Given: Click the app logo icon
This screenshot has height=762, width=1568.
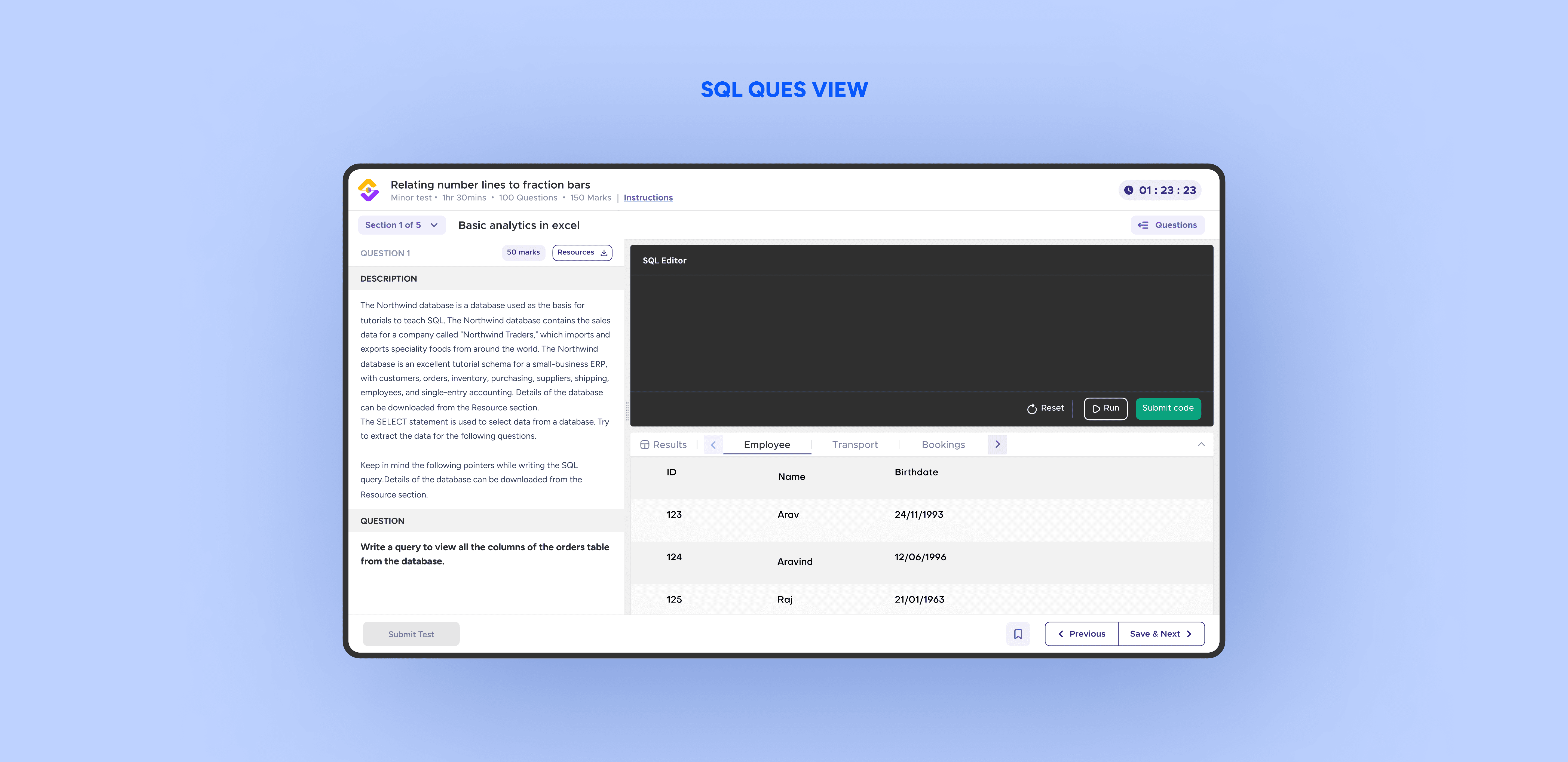Looking at the screenshot, I should click(x=368, y=190).
